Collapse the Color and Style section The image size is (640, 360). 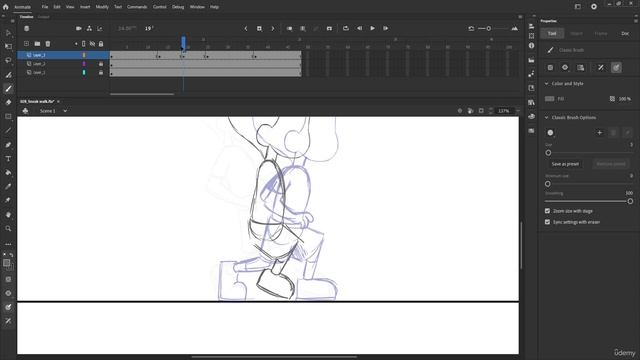point(547,83)
